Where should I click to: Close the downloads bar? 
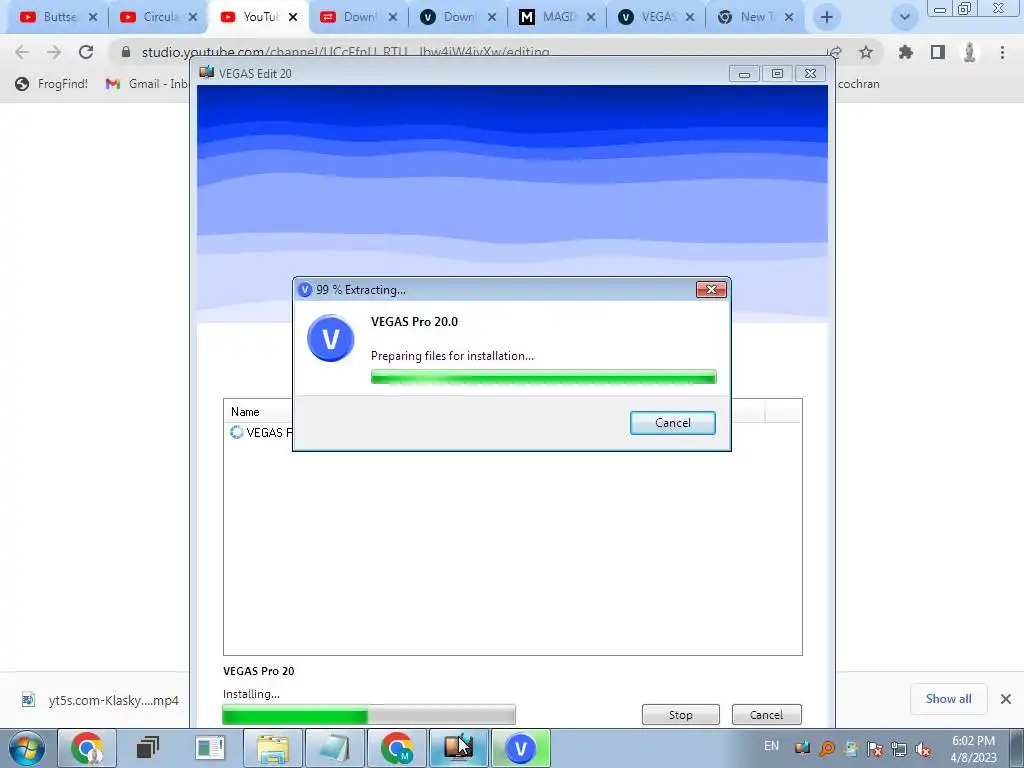(x=1006, y=699)
